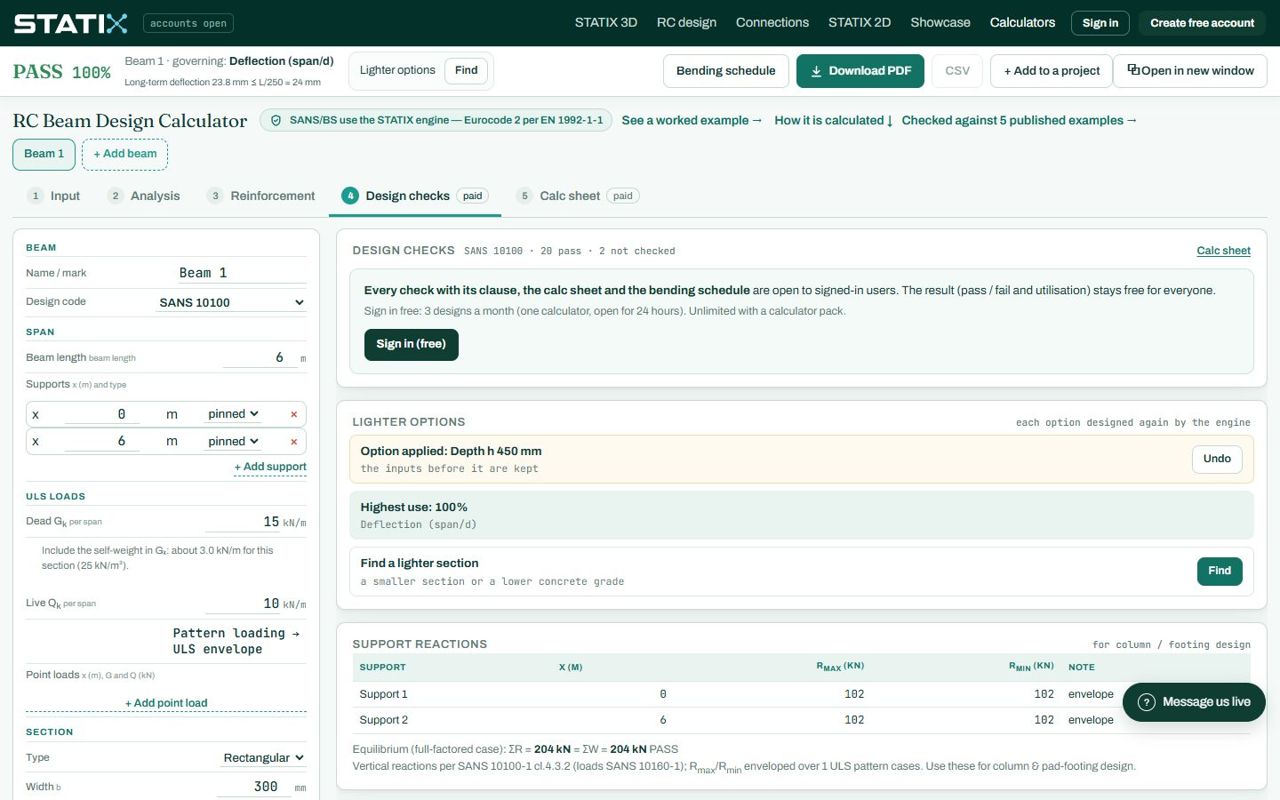Image resolution: width=1280 pixels, height=800 pixels.
Task: Open the section Type Rectangular dropdown
Action: coord(264,758)
